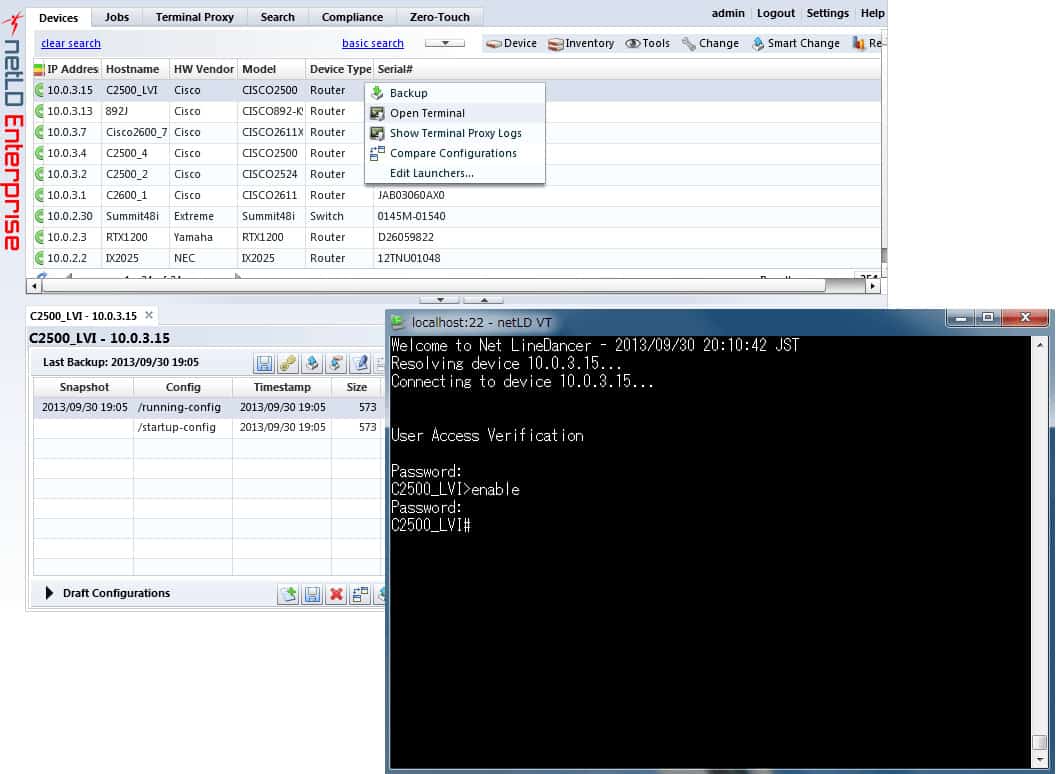Viewport: 1056px width, 774px height.
Task: Close the C2500_LVI - 10.0.3.15 tab
Action: (x=149, y=315)
